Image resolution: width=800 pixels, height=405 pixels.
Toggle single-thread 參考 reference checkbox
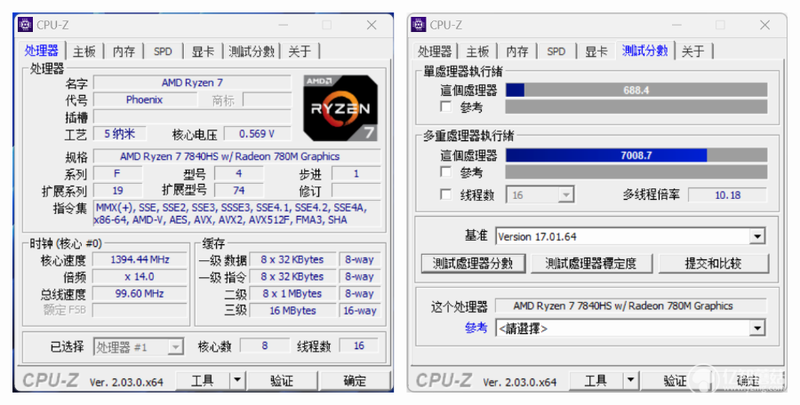tap(446, 107)
